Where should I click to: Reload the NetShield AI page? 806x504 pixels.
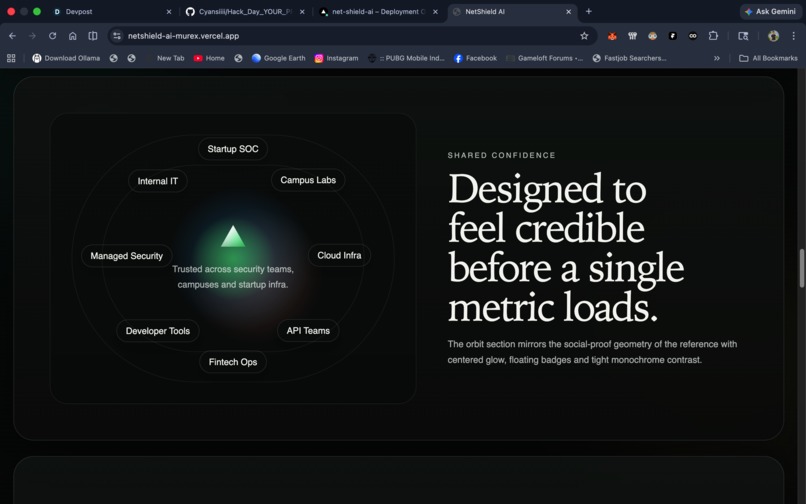52,36
